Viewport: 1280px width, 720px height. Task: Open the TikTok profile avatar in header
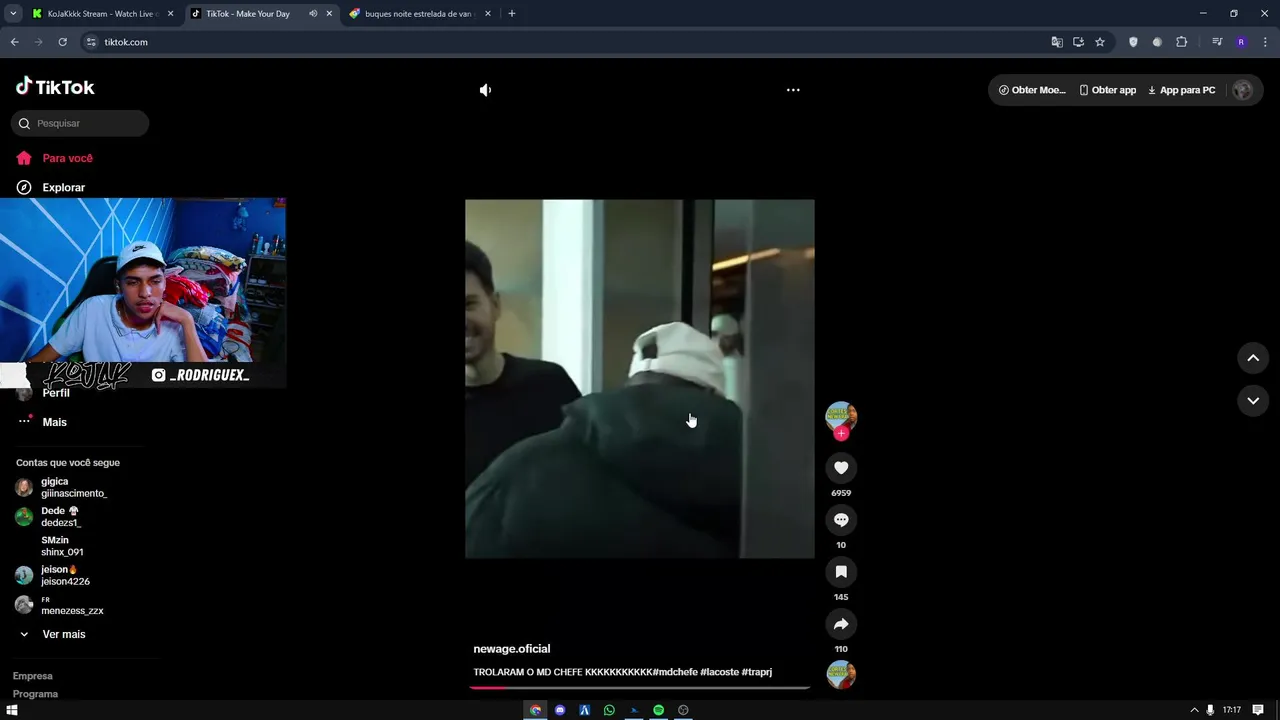coord(1243,90)
